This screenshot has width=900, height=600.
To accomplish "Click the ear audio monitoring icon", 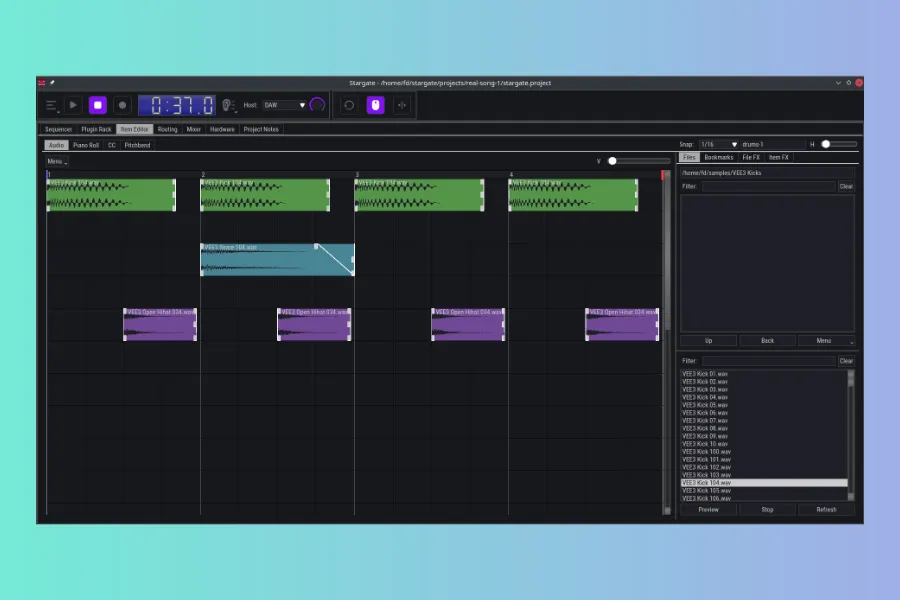I will pyautogui.click(x=227, y=105).
